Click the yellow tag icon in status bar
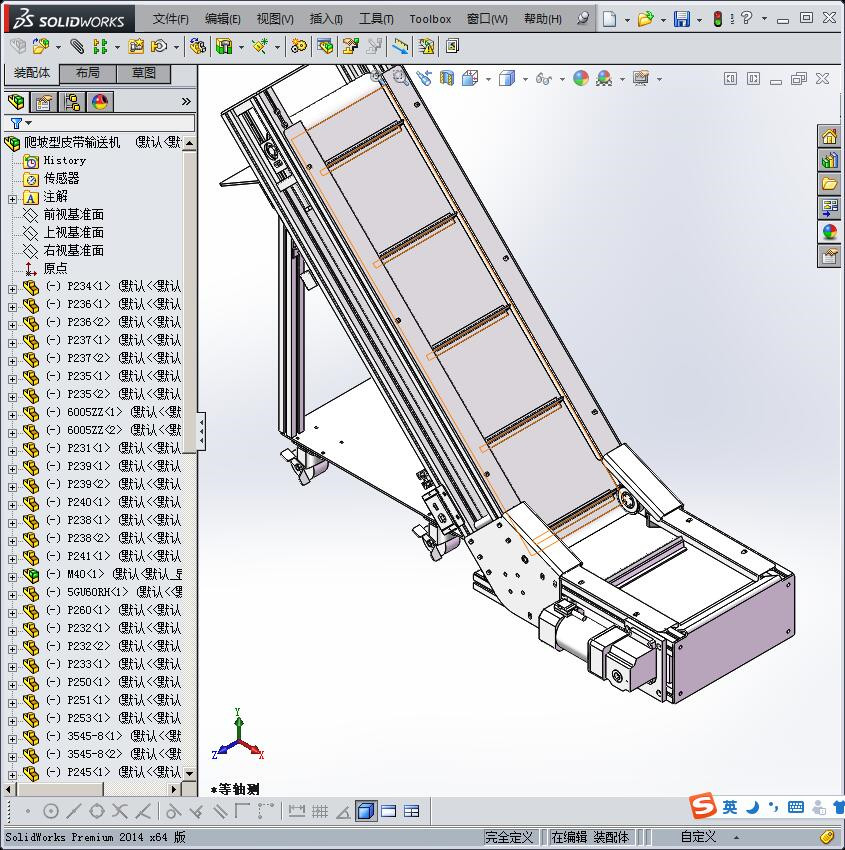Screen dimensions: 845x850 point(827,837)
